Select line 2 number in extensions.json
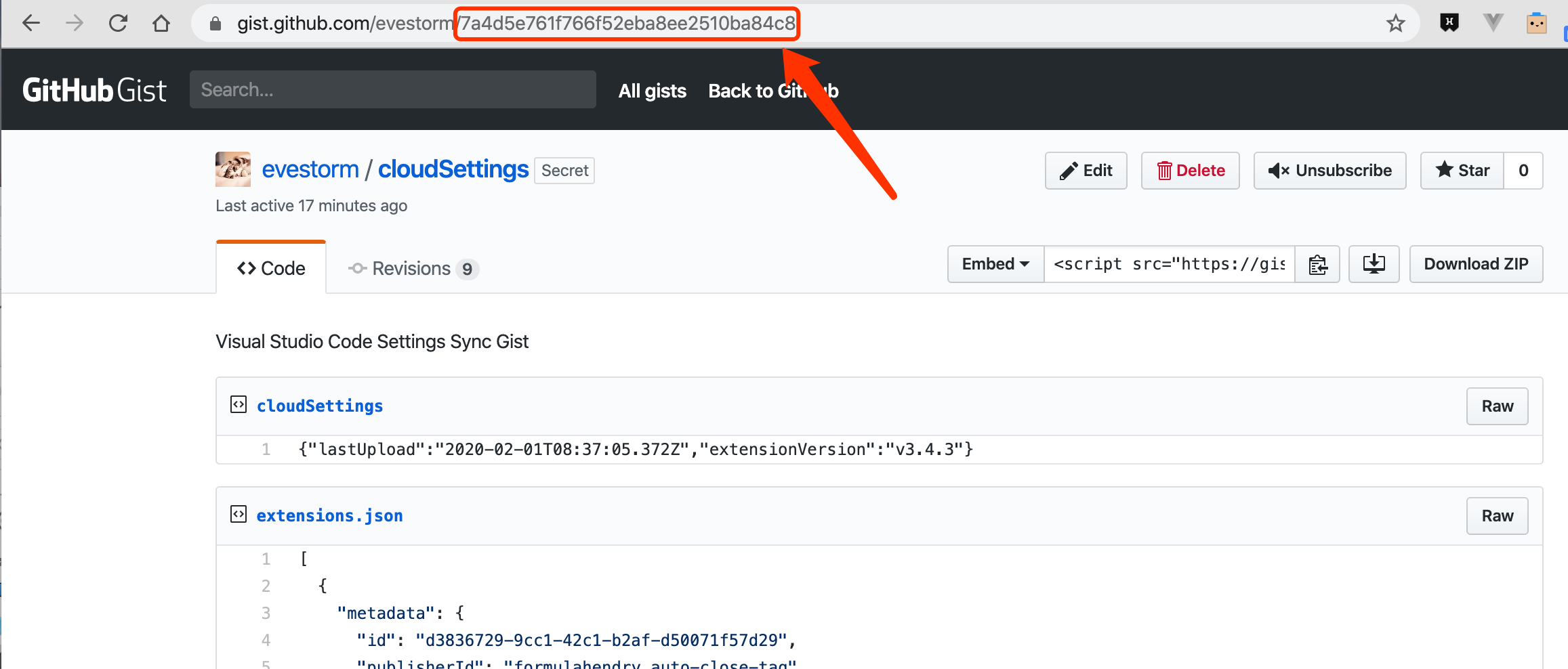The height and width of the screenshot is (669, 1568). pyautogui.click(x=266, y=586)
